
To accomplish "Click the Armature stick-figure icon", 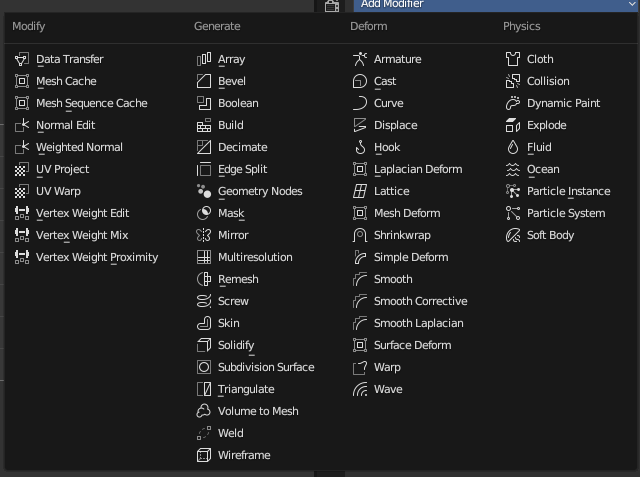I will coord(360,59).
